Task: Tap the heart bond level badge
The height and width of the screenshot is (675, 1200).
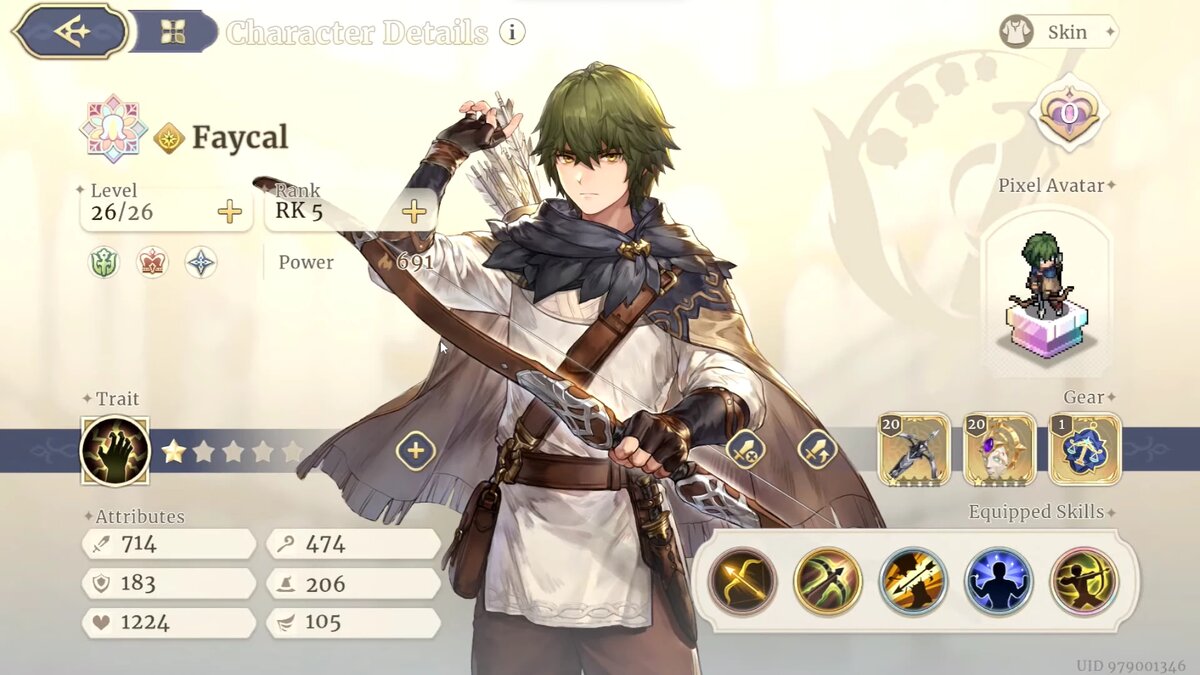Action: coord(1068,113)
